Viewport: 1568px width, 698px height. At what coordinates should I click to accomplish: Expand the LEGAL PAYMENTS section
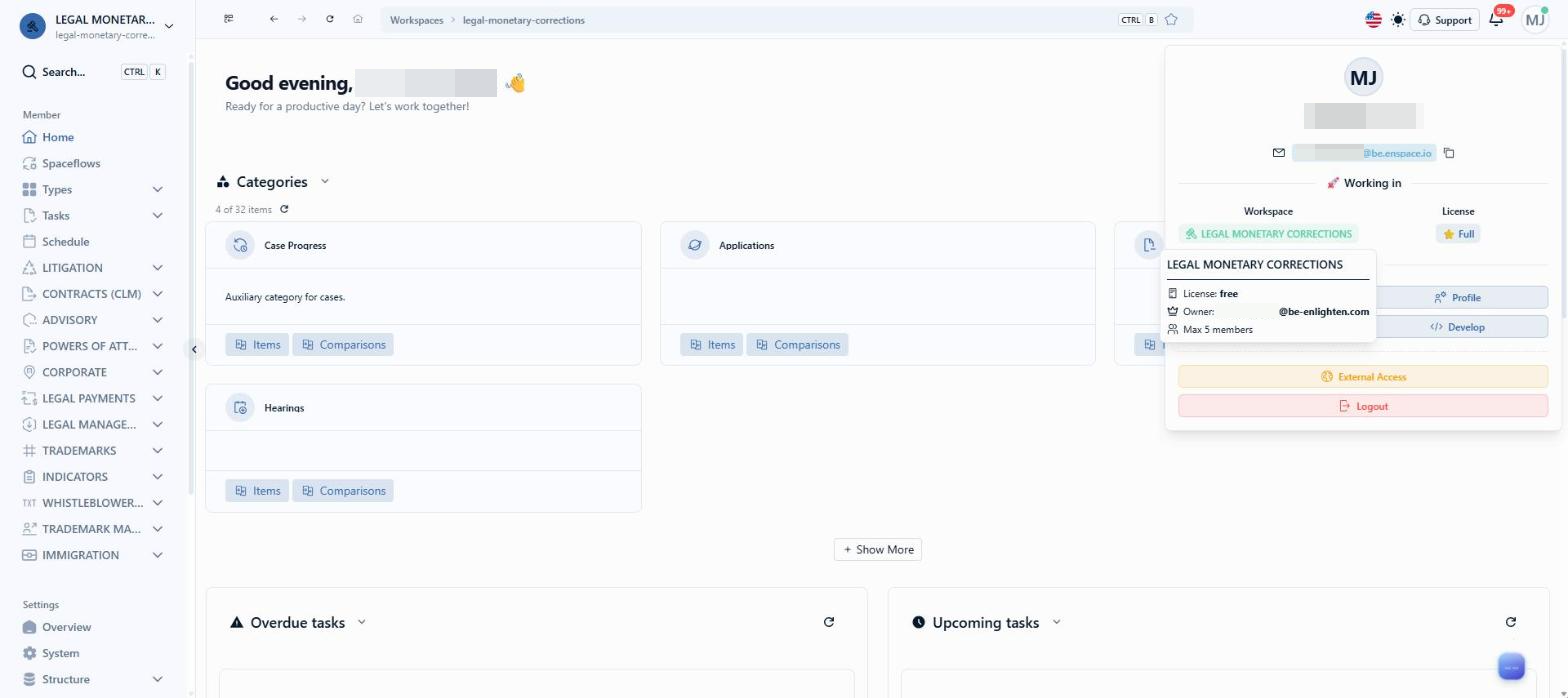point(157,398)
